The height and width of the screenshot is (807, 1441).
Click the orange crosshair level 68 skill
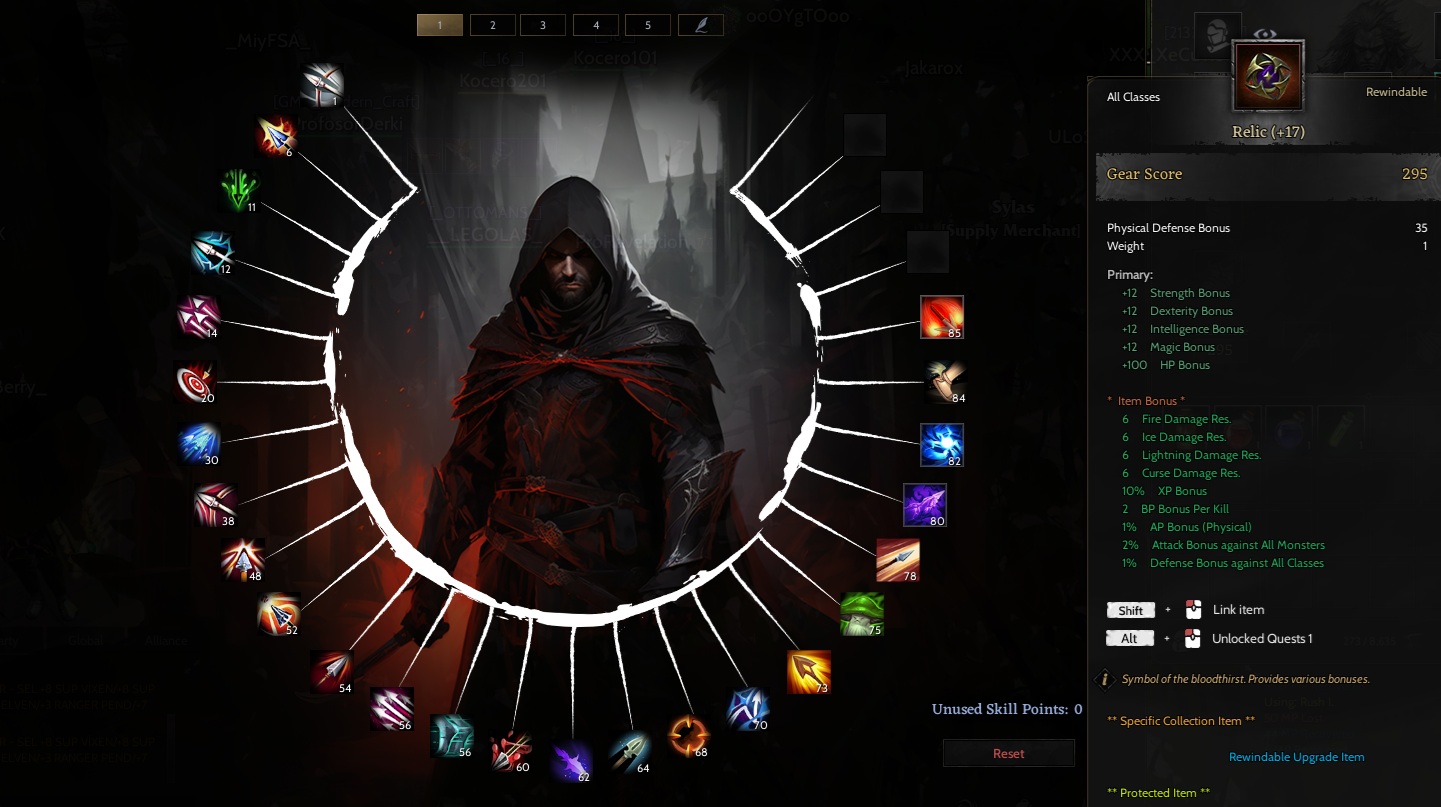click(x=689, y=736)
